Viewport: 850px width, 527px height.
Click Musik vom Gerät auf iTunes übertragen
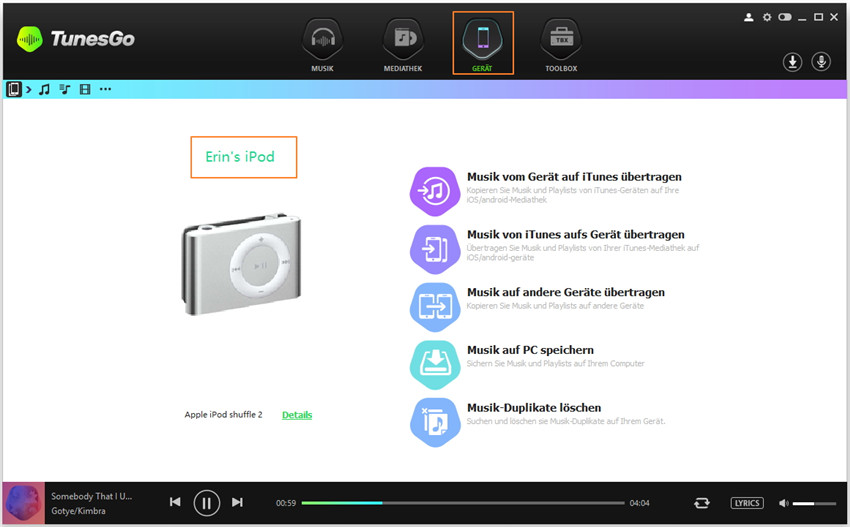pyautogui.click(x=574, y=177)
